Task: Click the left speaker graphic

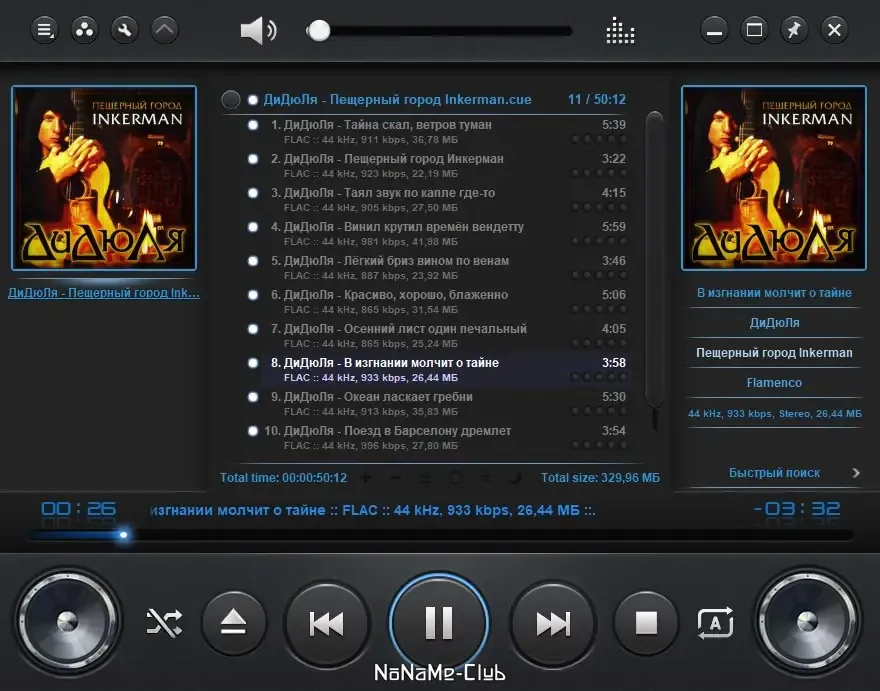Action: click(68, 621)
